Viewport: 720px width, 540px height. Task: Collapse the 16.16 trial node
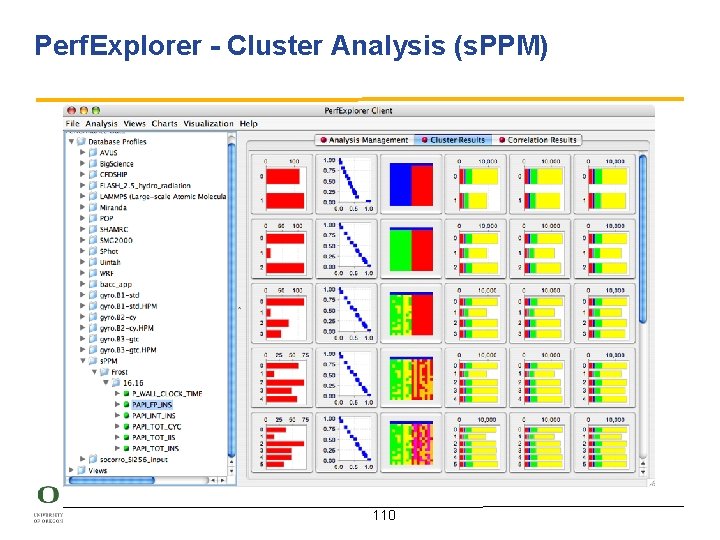click(106, 382)
